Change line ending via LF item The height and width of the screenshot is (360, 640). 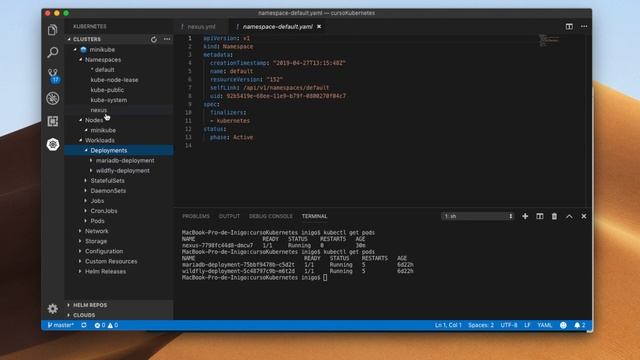tap(527, 325)
